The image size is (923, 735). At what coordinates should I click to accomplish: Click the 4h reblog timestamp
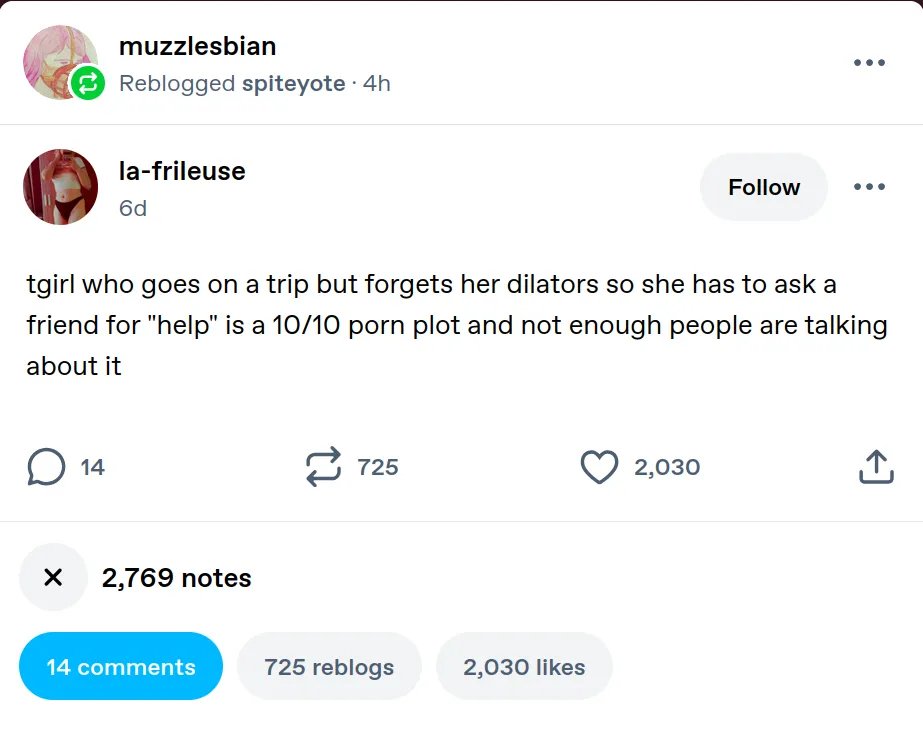[x=377, y=83]
